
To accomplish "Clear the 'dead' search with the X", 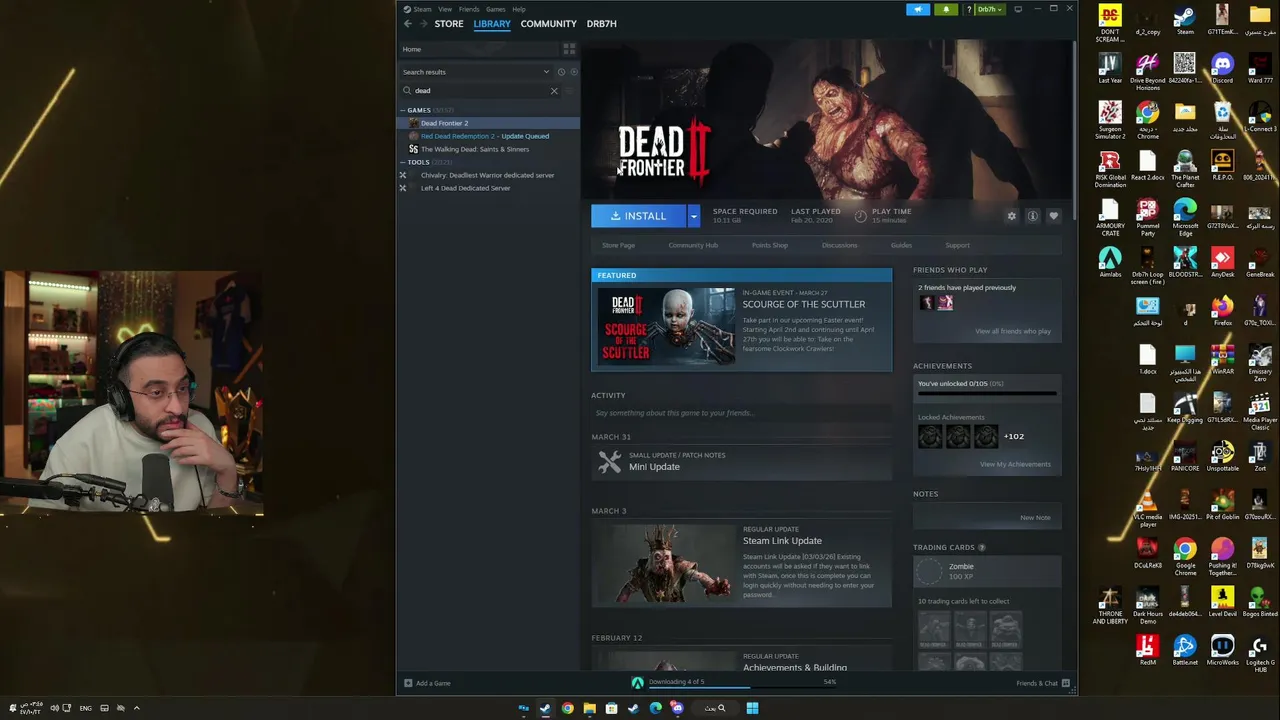I will click(554, 91).
